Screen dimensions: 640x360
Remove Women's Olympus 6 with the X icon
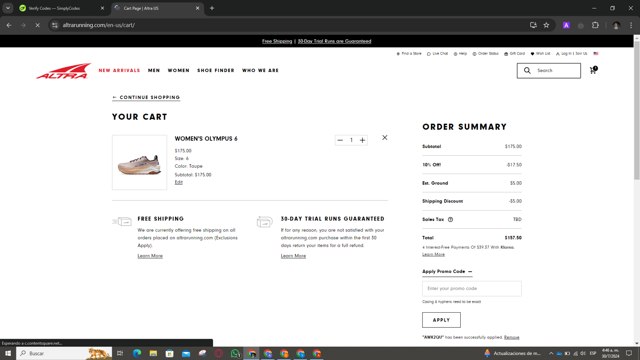tap(384, 138)
